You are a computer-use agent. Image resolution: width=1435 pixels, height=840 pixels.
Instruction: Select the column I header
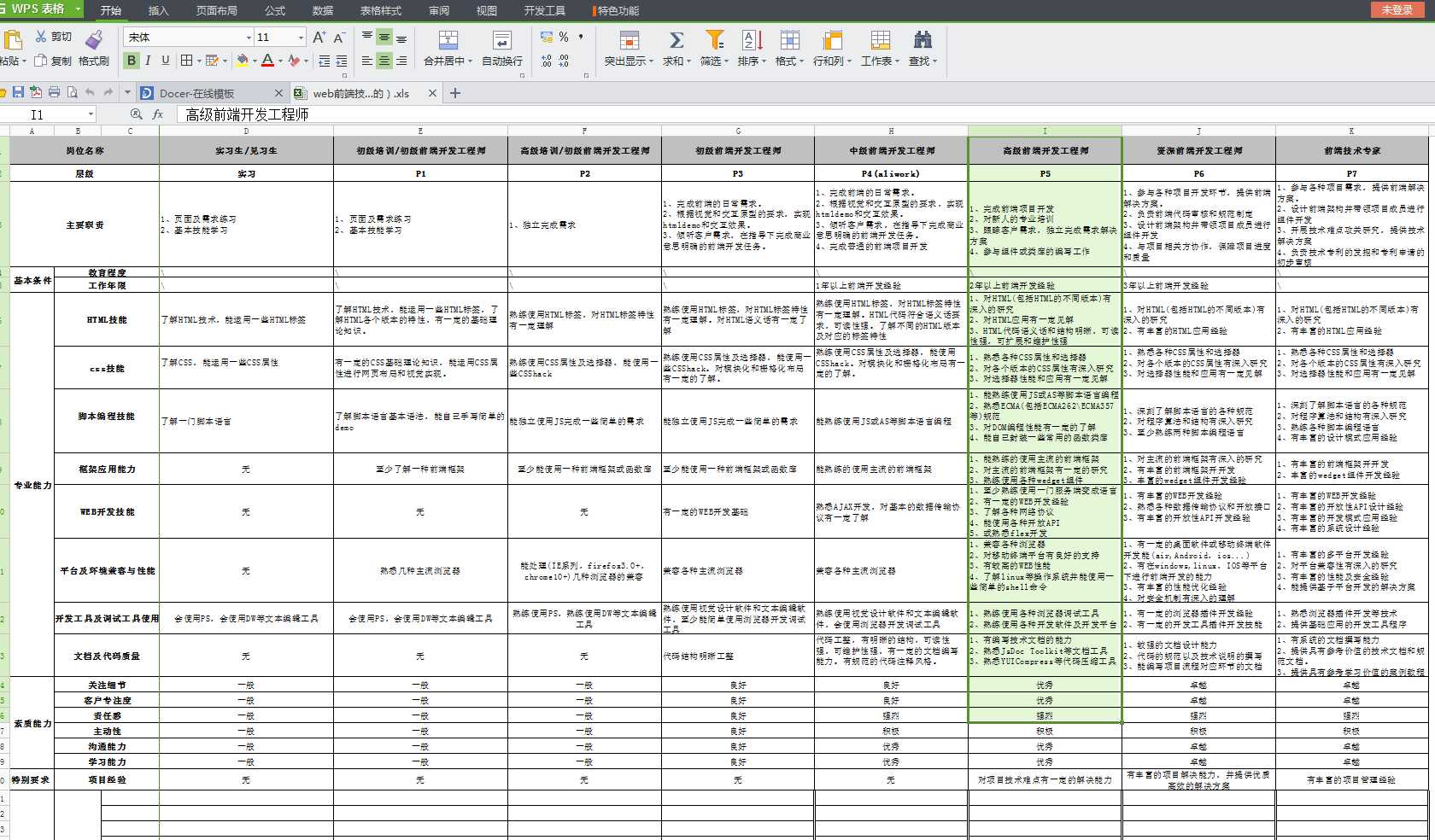[x=1045, y=131]
